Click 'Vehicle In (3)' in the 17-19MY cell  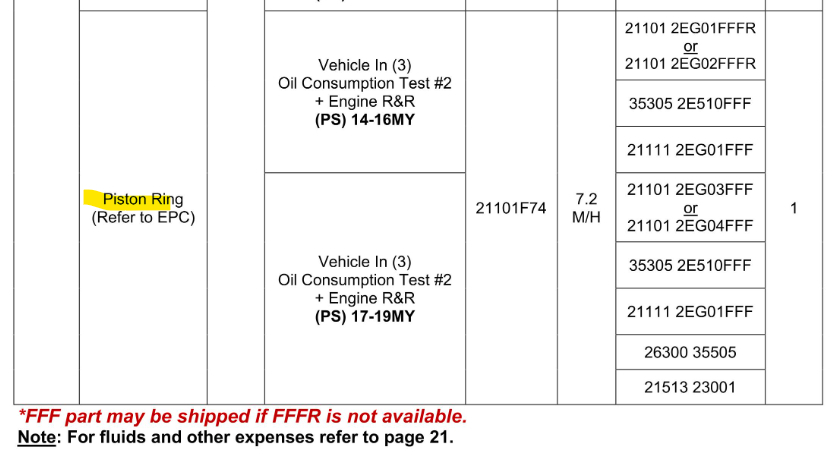point(364,262)
